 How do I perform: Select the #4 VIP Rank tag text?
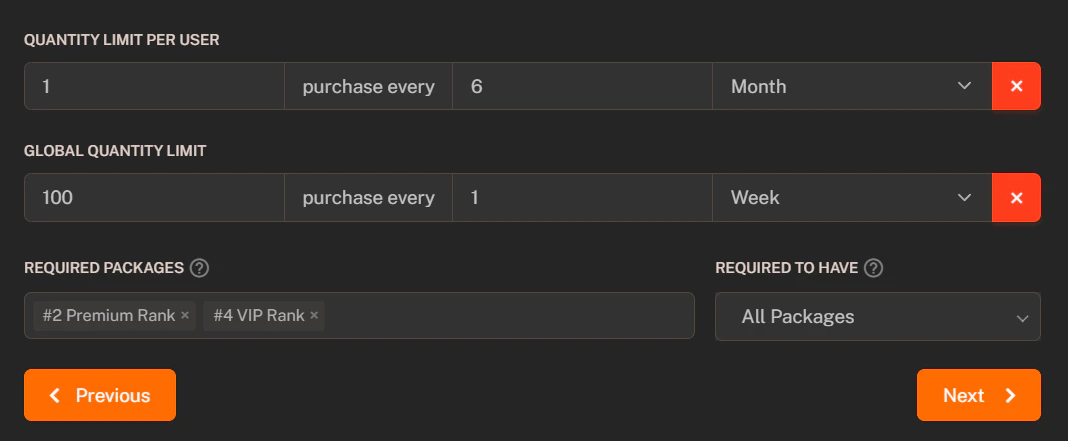pos(259,316)
